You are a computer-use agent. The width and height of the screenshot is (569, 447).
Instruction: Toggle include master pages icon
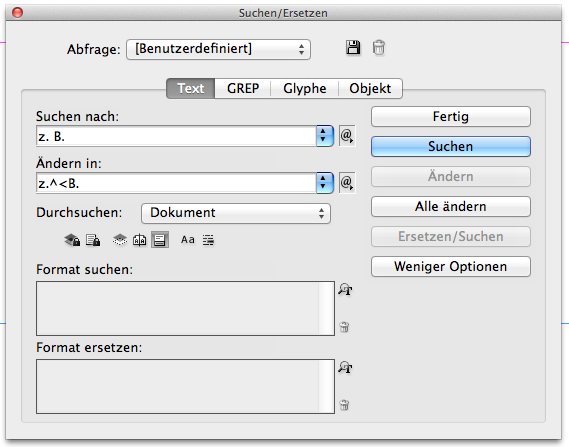coord(139,240)
